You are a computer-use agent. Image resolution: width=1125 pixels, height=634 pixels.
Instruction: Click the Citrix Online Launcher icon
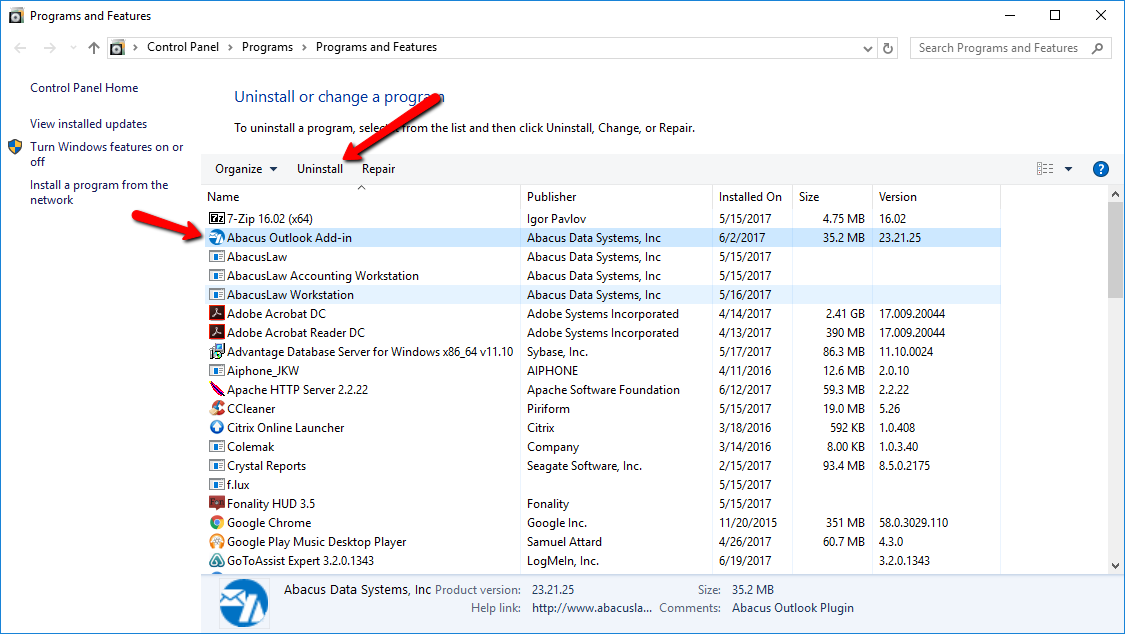tap(217, 427)
